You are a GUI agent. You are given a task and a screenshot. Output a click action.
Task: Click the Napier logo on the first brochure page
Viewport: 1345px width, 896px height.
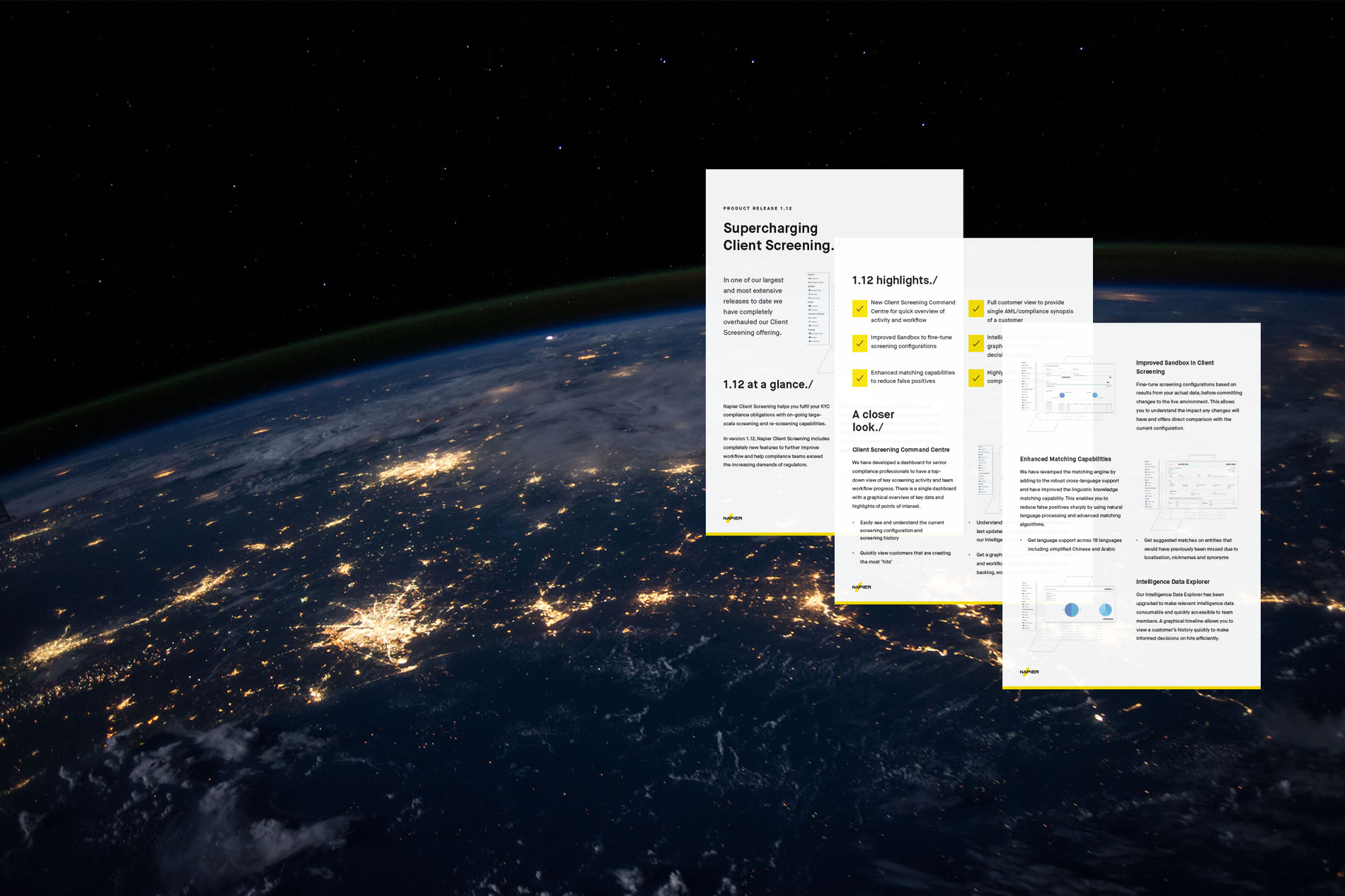pos(732,517)
